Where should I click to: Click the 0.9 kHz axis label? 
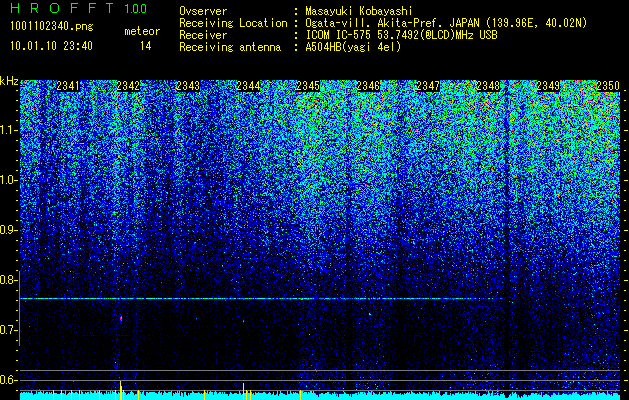[x=9, y=230]
